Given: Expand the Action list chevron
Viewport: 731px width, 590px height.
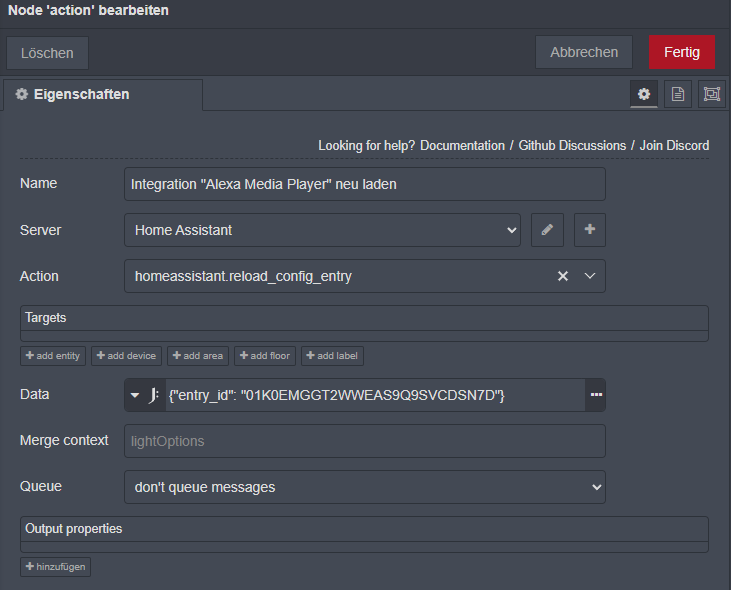Looking at the screenshot, I should (590, 276).
